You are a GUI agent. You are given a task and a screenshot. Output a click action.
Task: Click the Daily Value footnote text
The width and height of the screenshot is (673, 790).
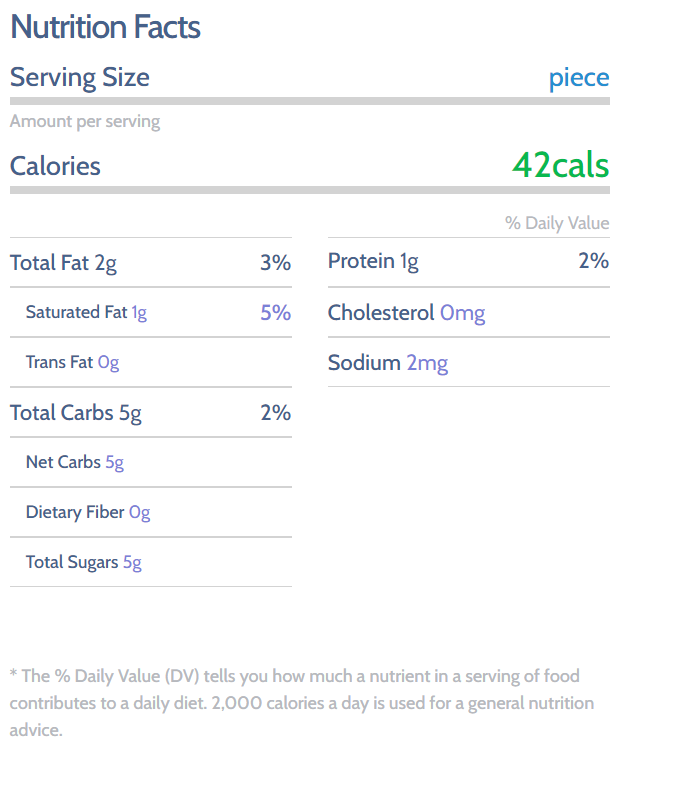(x=300, y=702)
